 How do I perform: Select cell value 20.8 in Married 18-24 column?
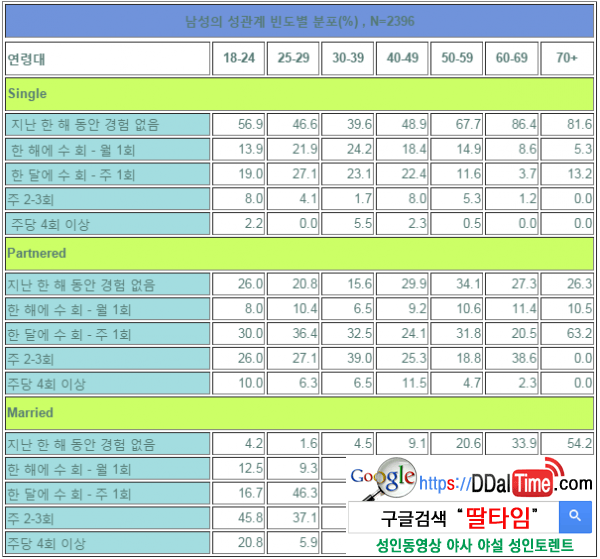tap(239, 543)
